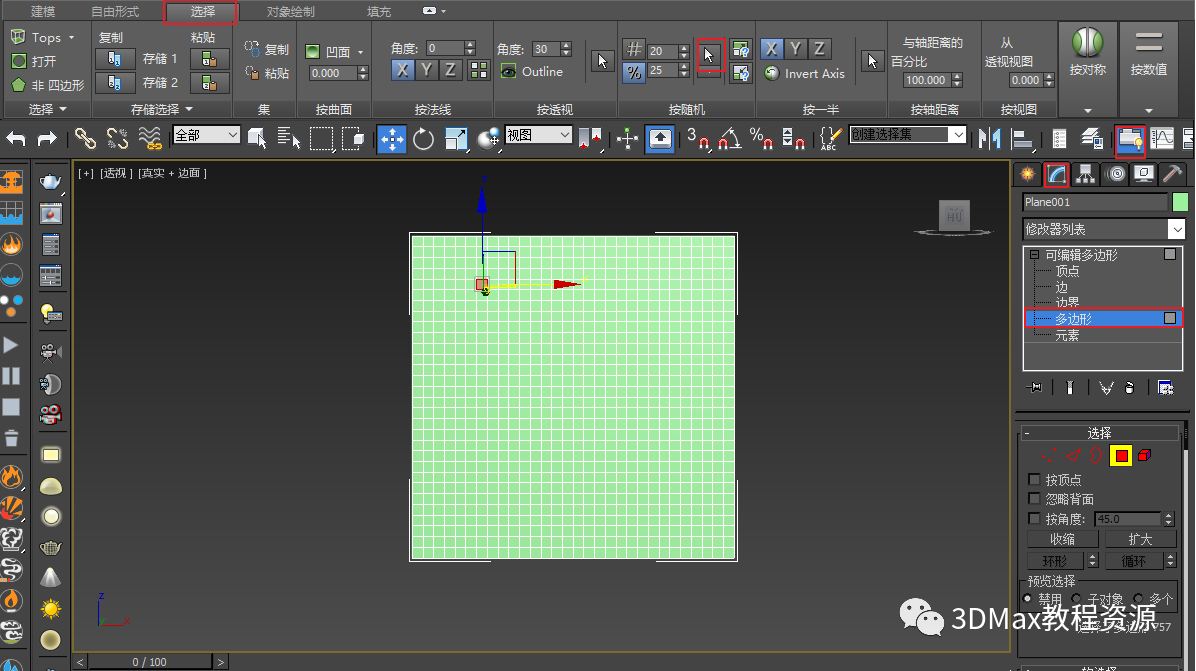The height and width of the screenshot is (671, 1196).
Task: Expand the Tops dropdown arrow
Action: click(72, 37)
